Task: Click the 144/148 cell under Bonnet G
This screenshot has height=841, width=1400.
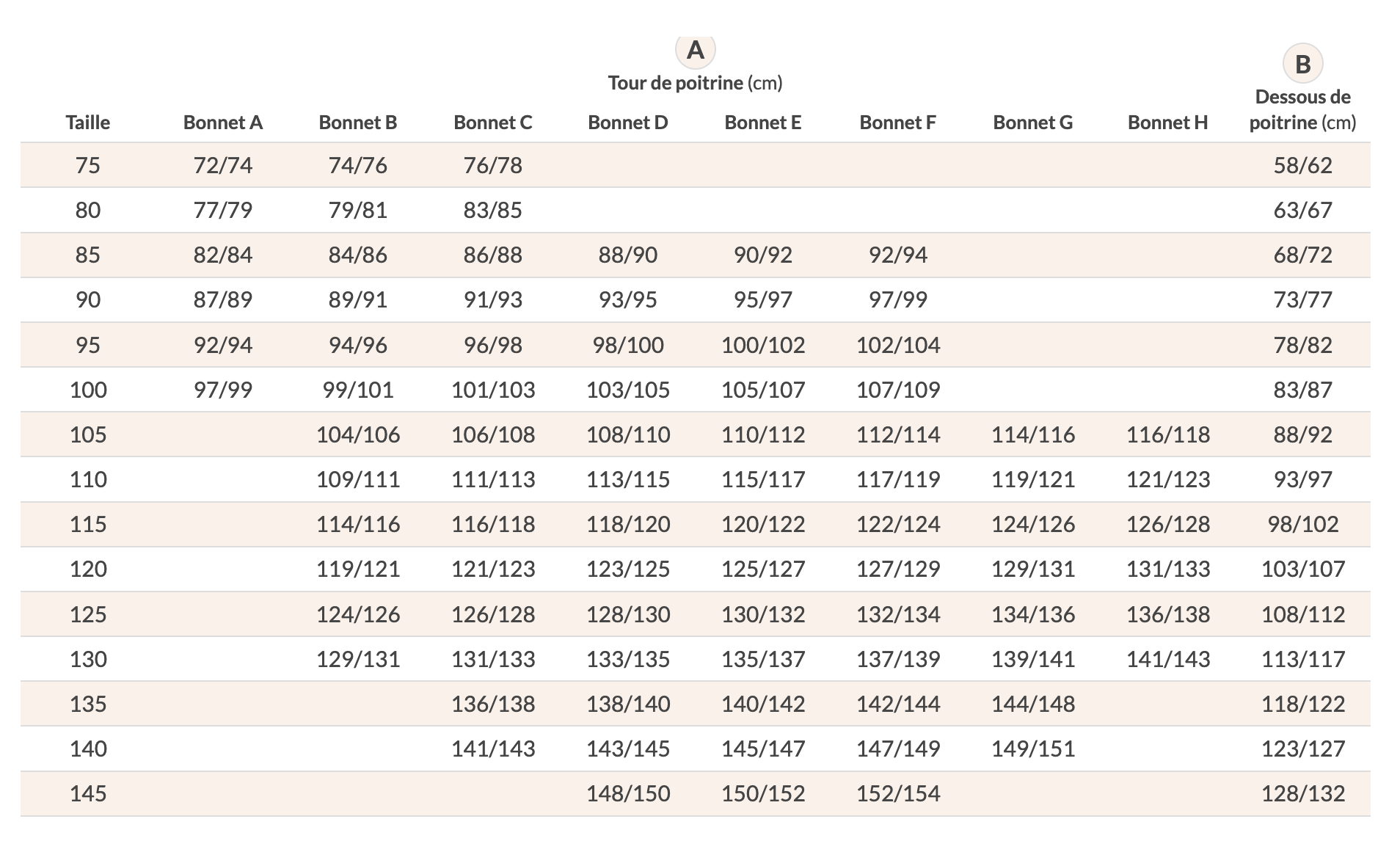Action: click(x=1033, y=704)
